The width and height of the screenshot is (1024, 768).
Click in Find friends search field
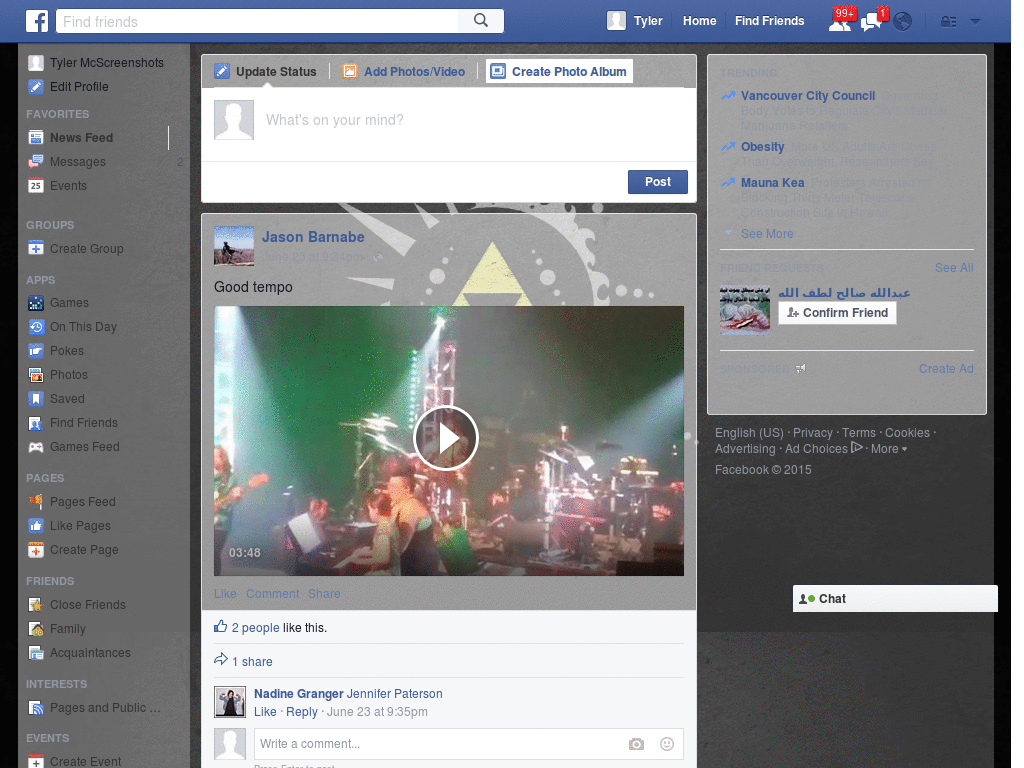[x=258, y=21]
